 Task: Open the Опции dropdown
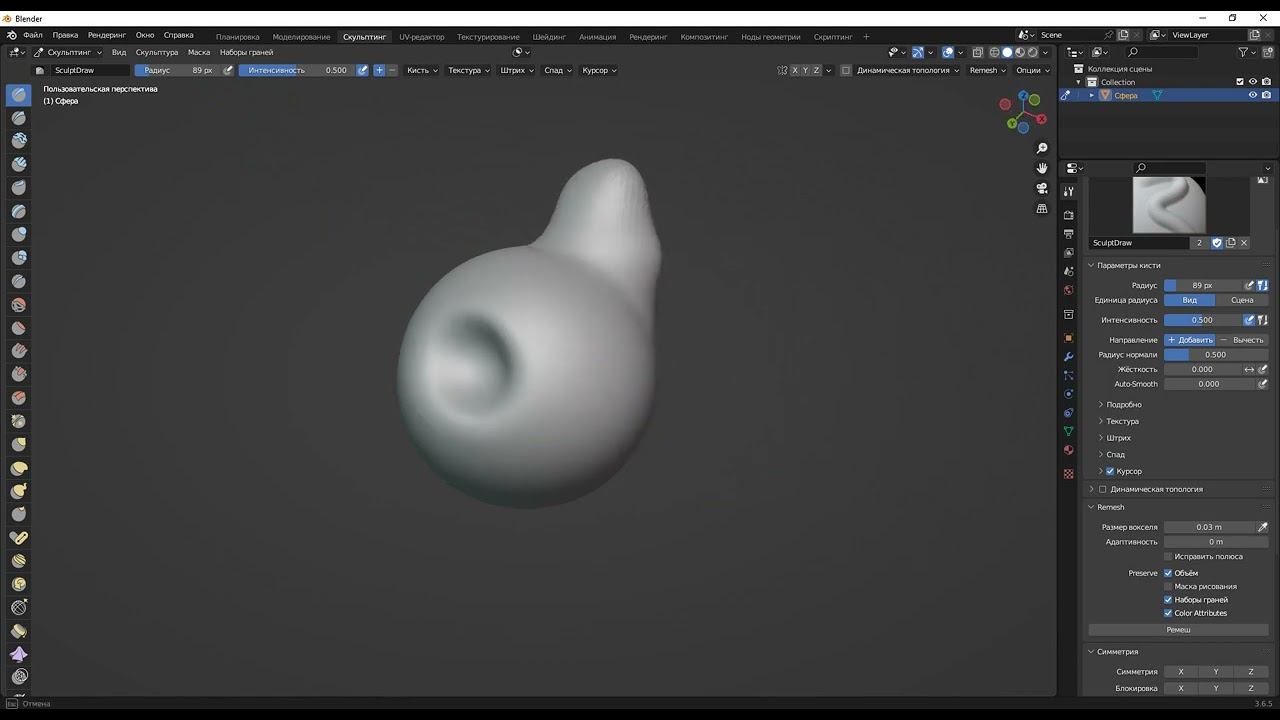1032,70
